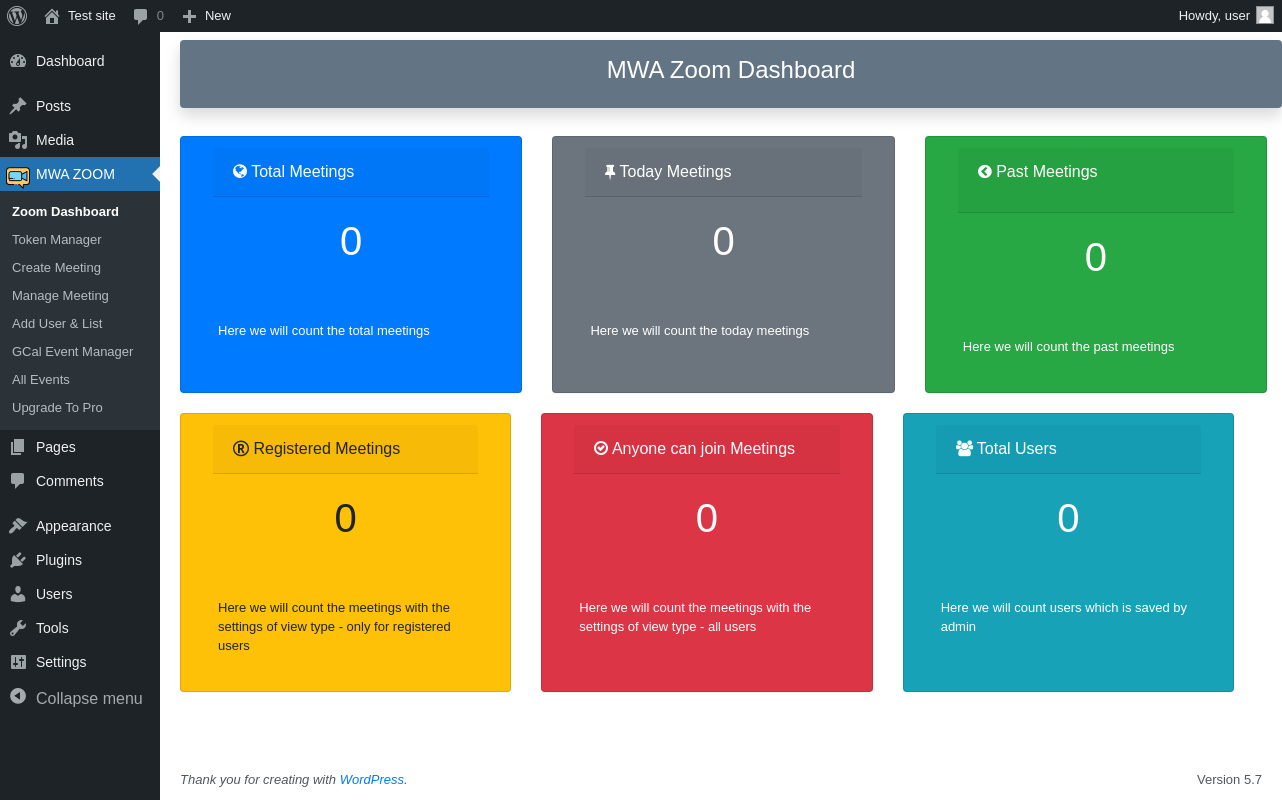Click the Anyone can join Meetings title
Viewport: 1282px width, 800px height.
(703, 449)
